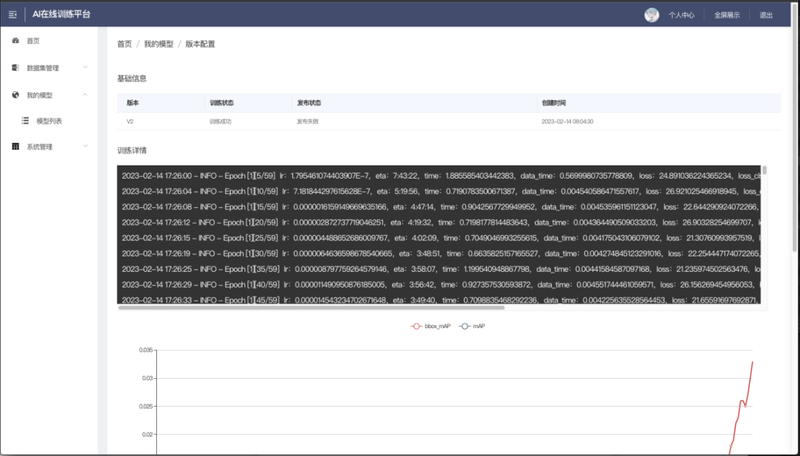Click the log line Epoch [1][5/59]

point(441,176)
